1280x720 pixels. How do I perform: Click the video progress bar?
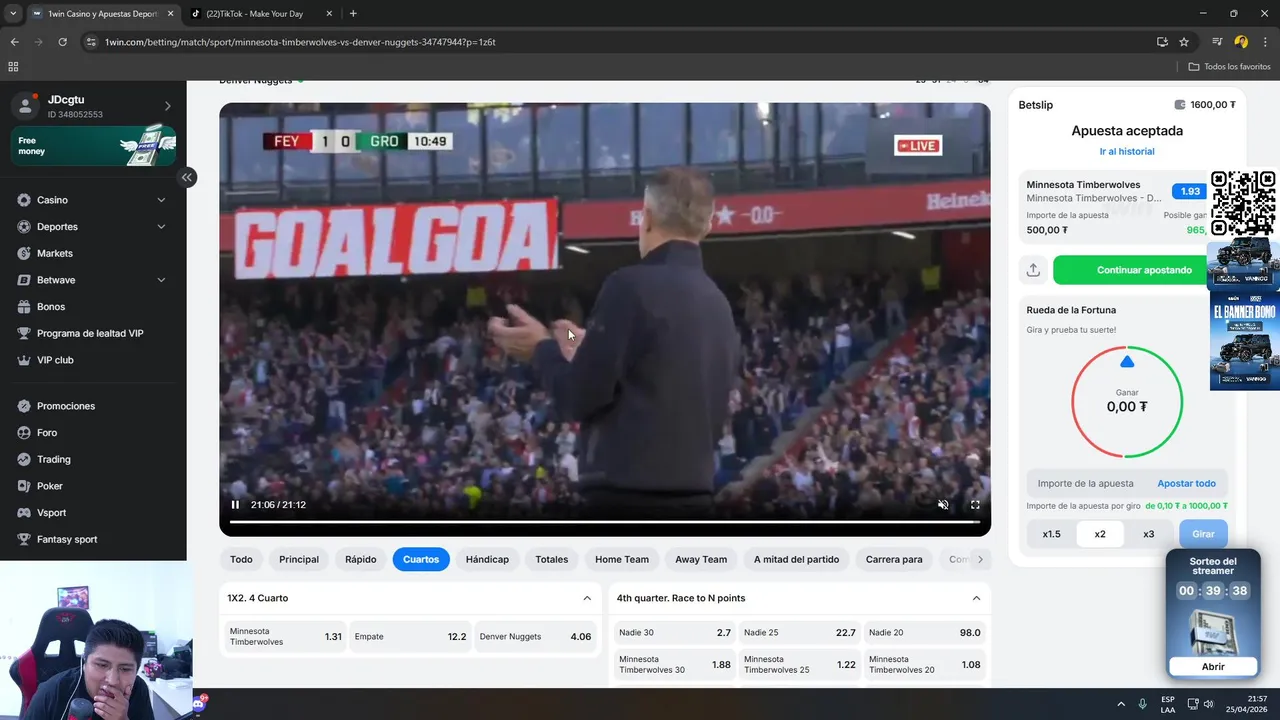coord(604,522)
